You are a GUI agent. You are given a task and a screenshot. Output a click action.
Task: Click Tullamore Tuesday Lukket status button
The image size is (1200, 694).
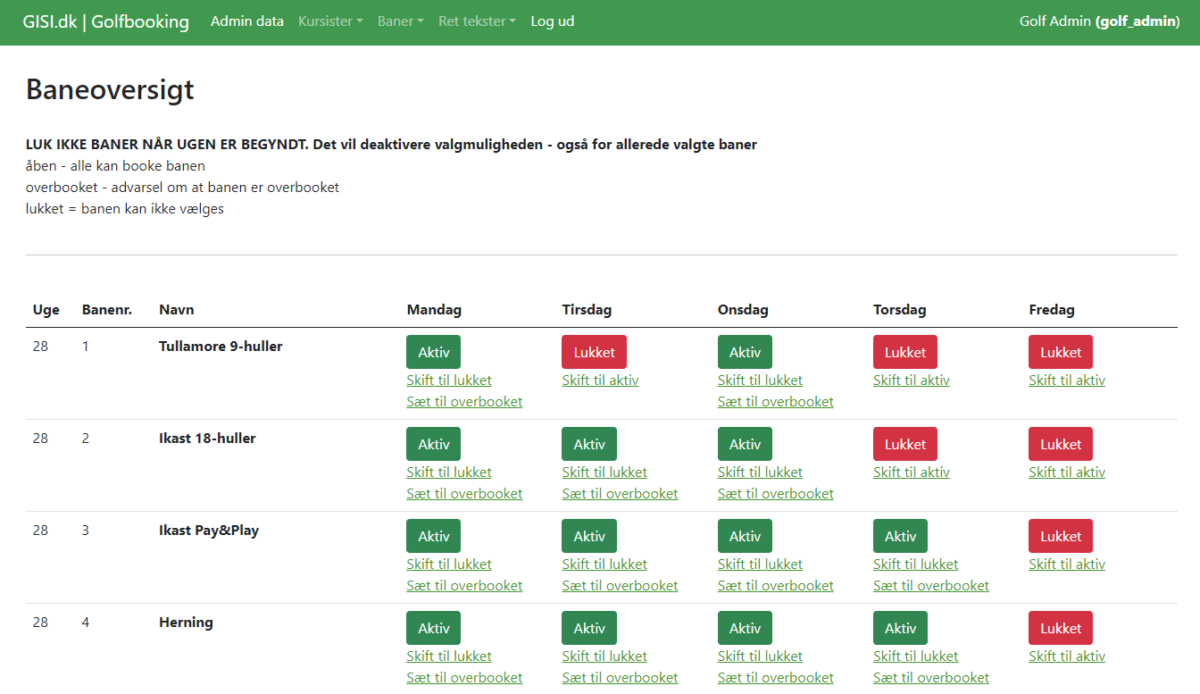click(594, 352)
